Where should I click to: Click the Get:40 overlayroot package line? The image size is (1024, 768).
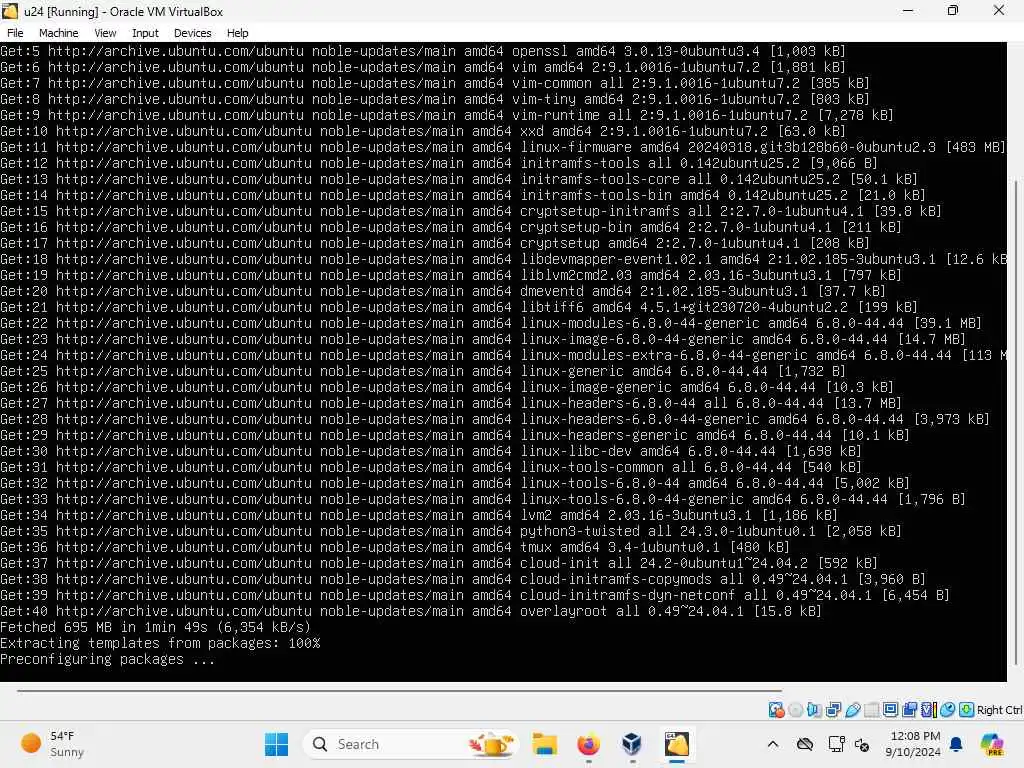[x=411, y=611]
